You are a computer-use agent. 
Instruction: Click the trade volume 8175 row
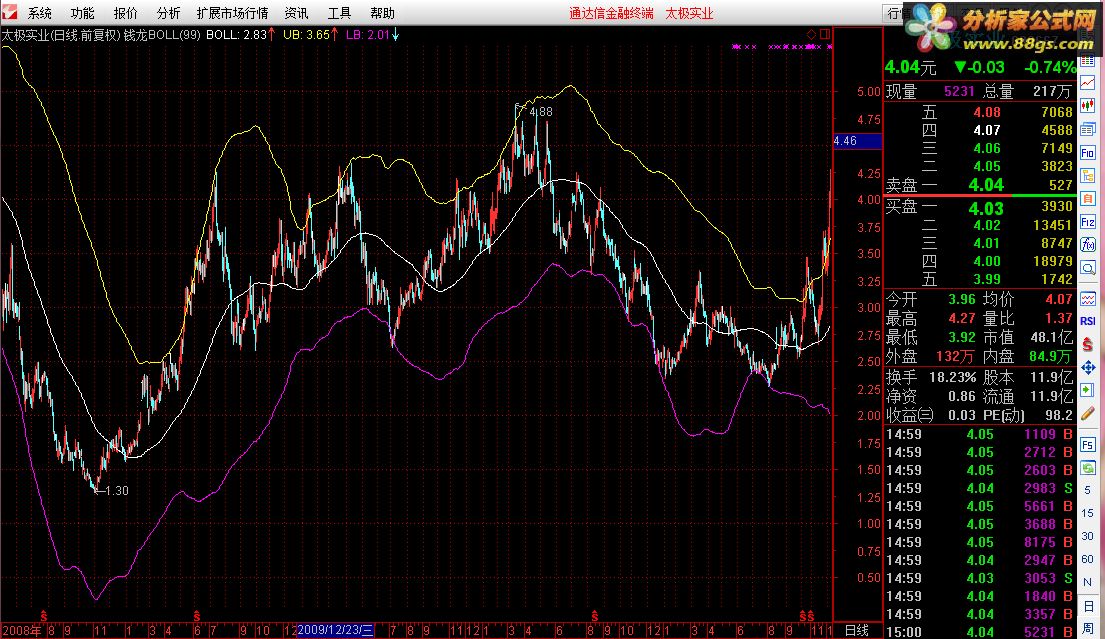coord(980,542)
